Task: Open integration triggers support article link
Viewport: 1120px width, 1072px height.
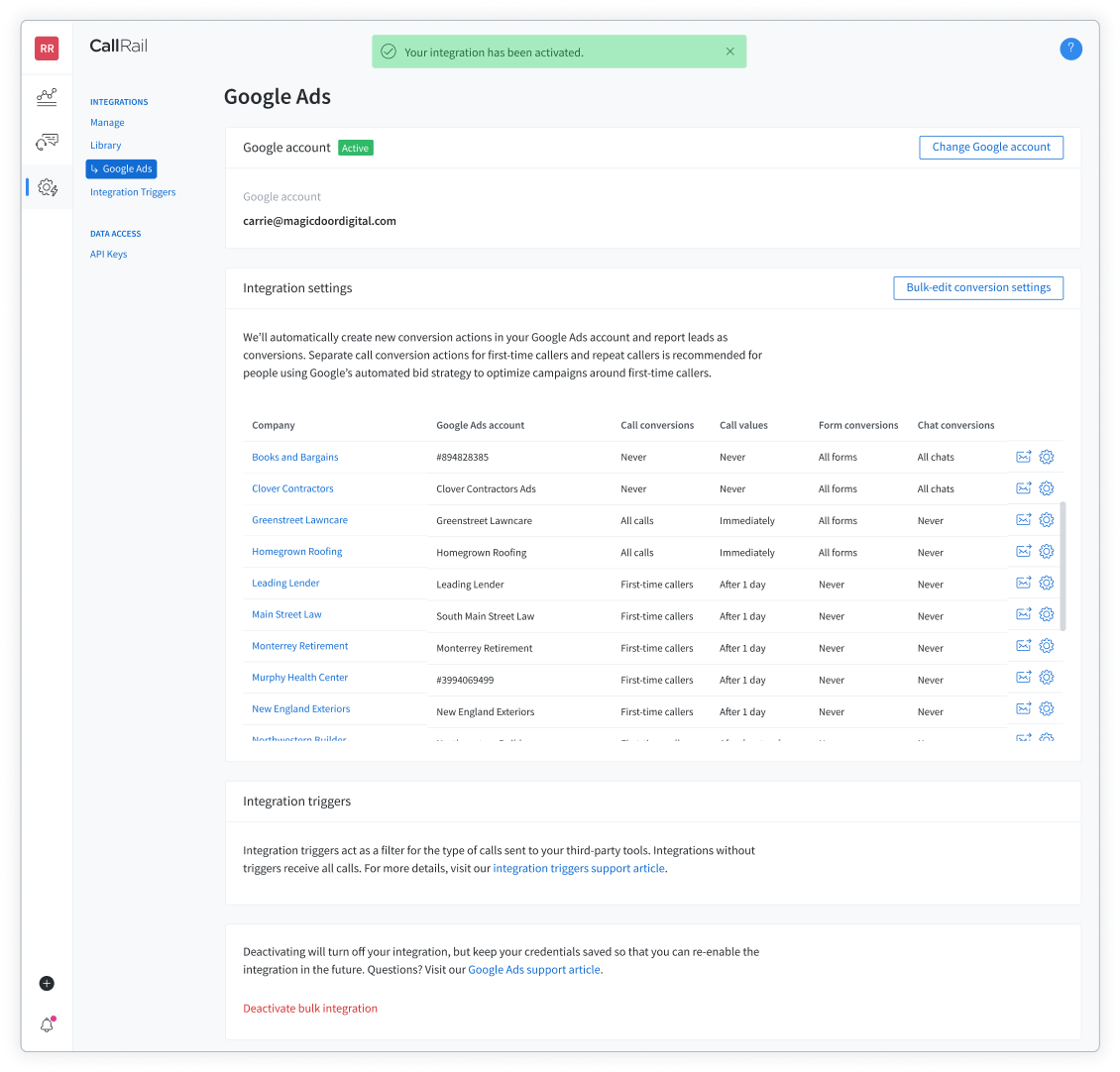Action: (579, 869)
